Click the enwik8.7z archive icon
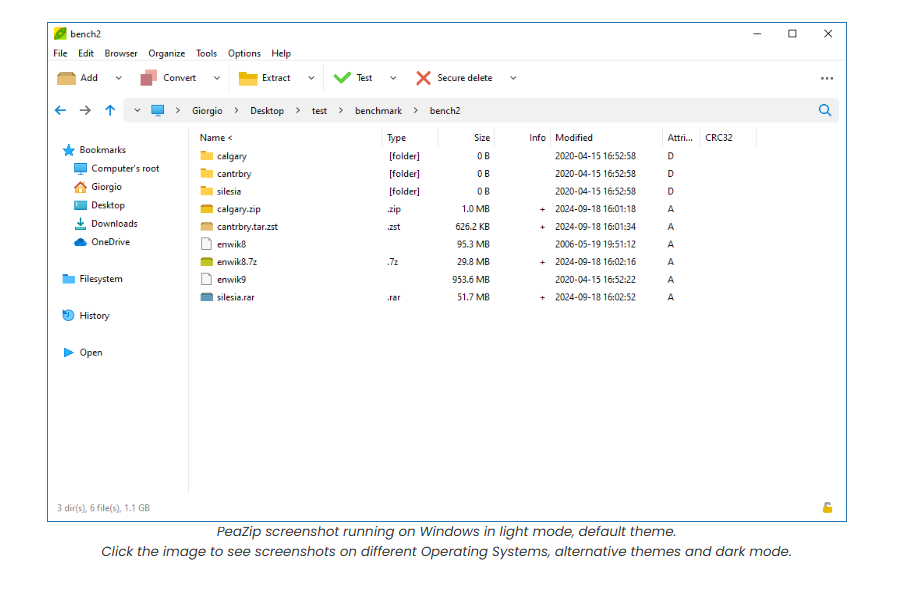Image resolution: width=898 pixels, height=590 pixels. click(207, 262)
